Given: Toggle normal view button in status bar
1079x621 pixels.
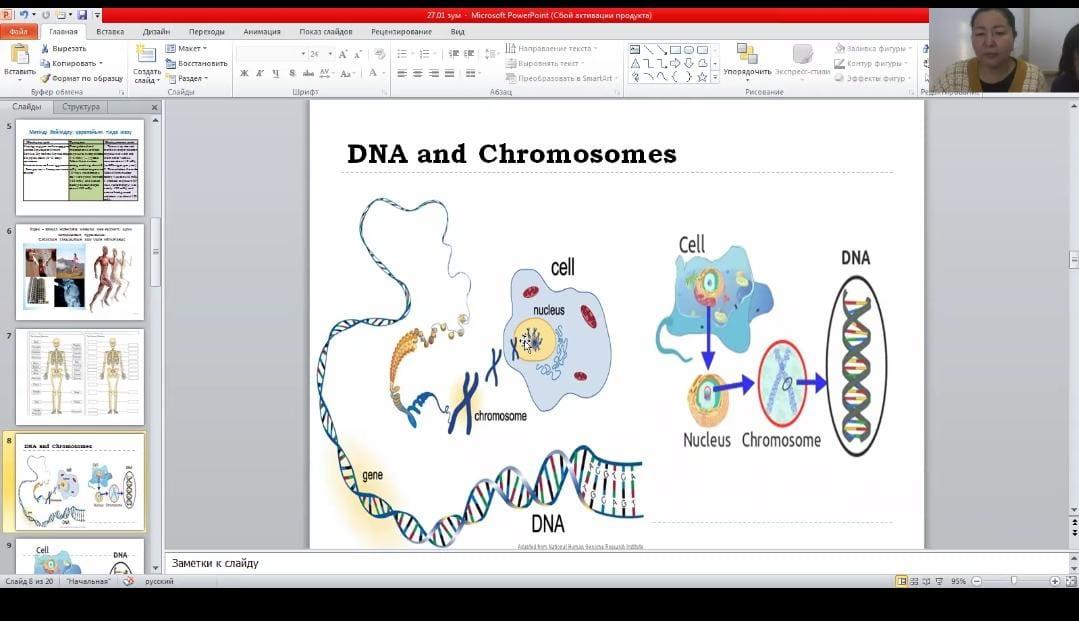Looking at the screenshot, I should click(x=901, y=582).
